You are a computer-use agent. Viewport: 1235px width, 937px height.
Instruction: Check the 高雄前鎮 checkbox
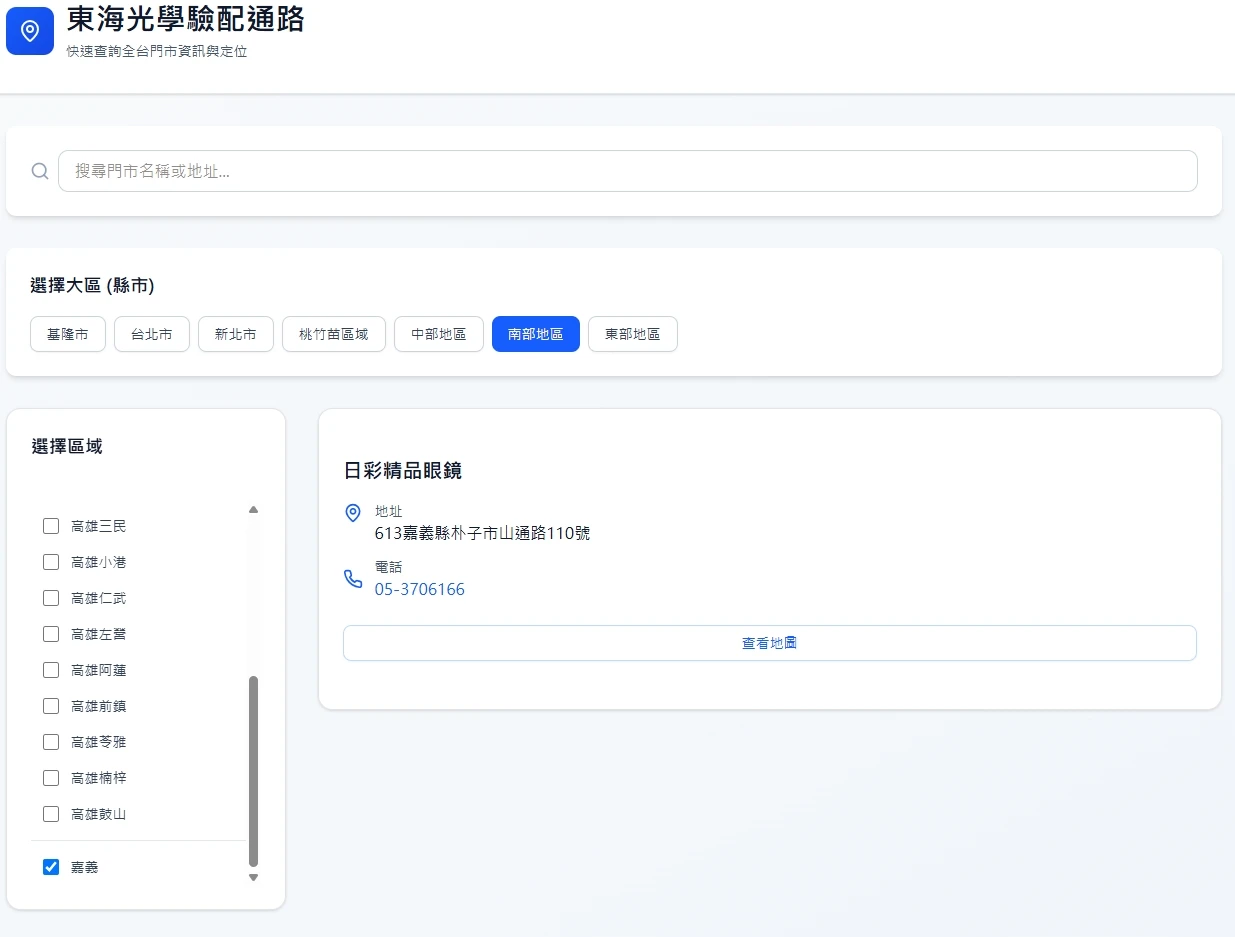51,706
